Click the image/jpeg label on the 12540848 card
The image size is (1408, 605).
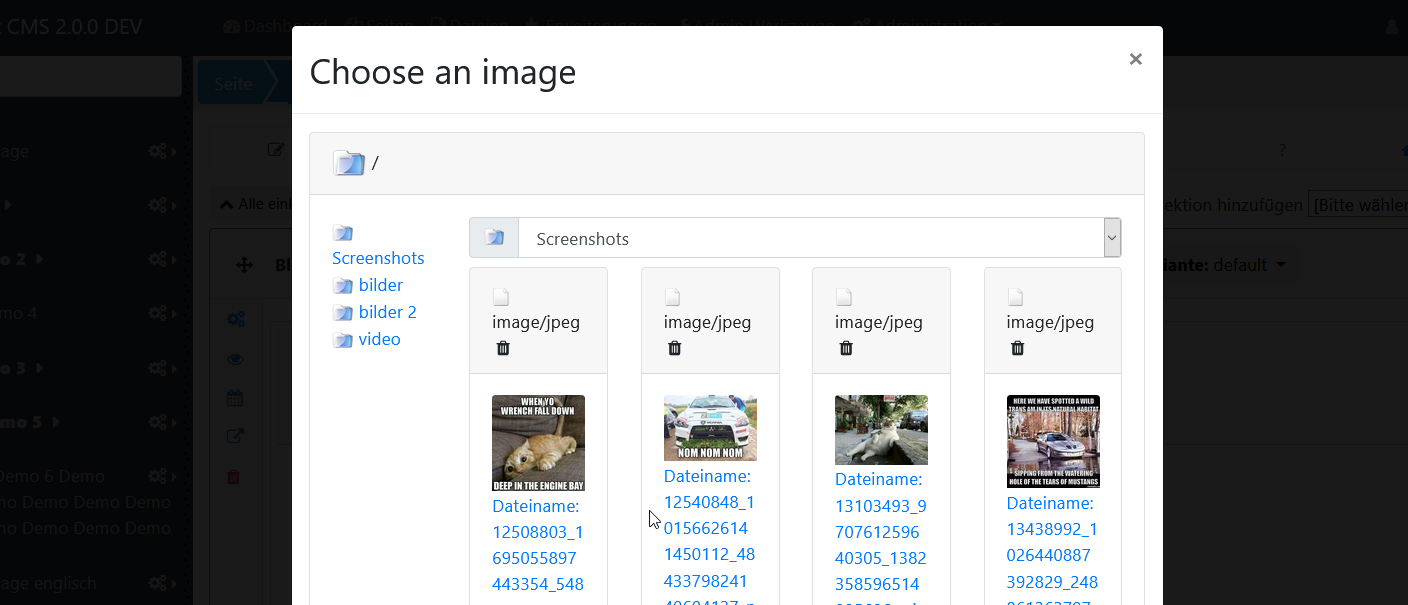tap(708, 322)
